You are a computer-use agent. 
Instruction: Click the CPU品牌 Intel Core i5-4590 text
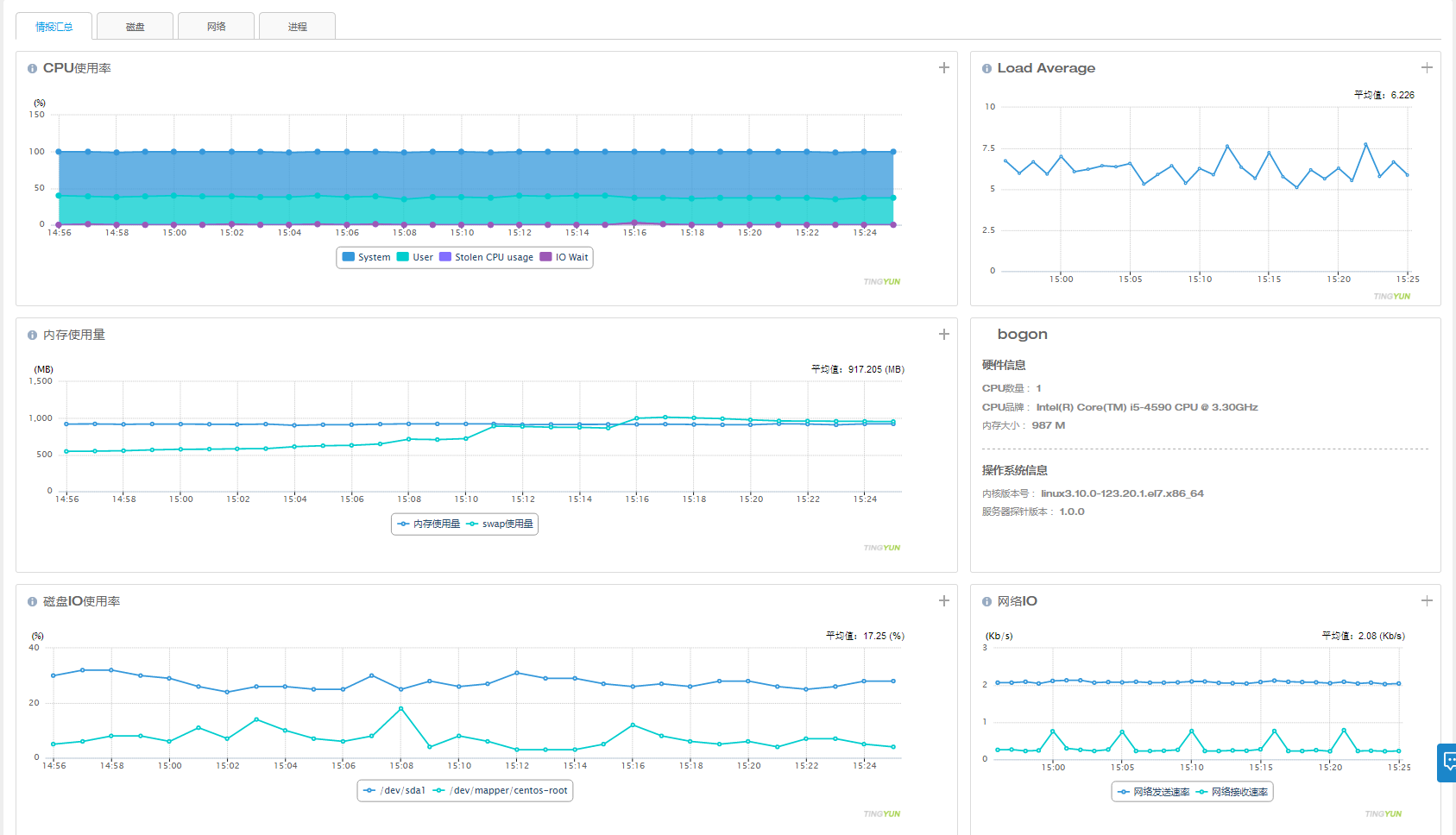click(x=1119, y=407)
